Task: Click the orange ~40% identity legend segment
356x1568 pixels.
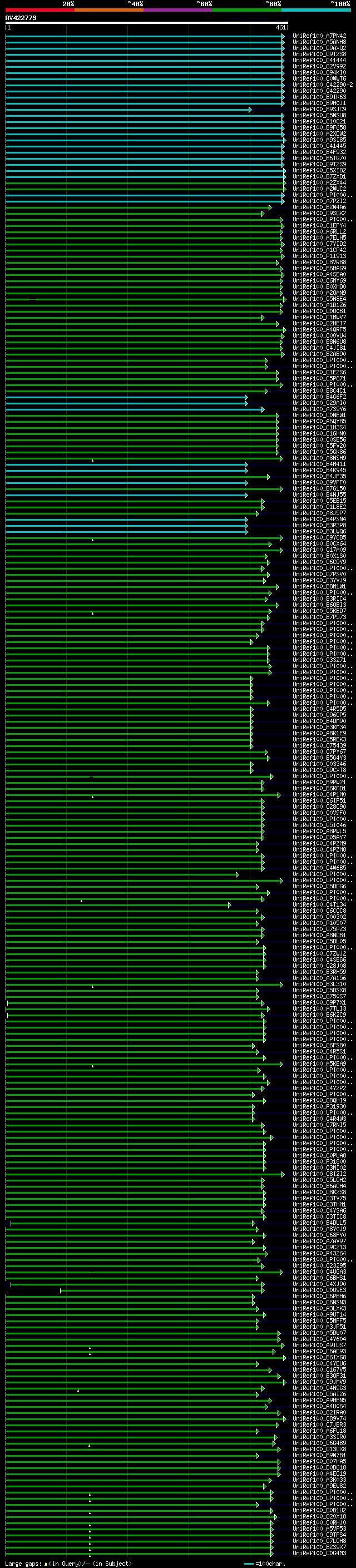Action: tap(109, 10)
